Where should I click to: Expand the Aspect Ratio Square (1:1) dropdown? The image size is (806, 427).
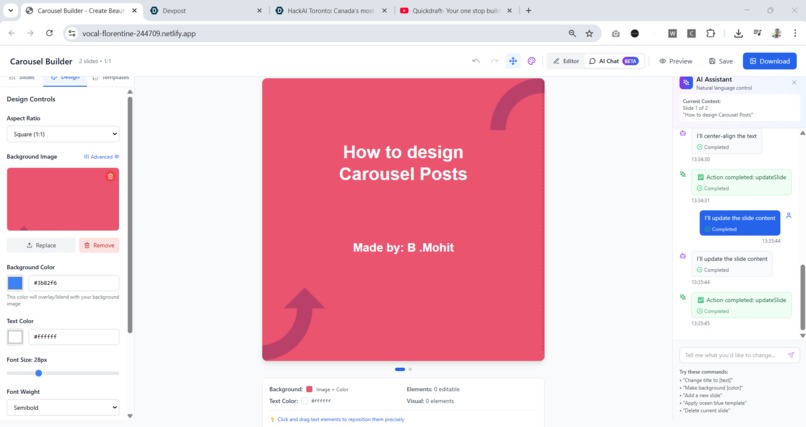(63, 134)
